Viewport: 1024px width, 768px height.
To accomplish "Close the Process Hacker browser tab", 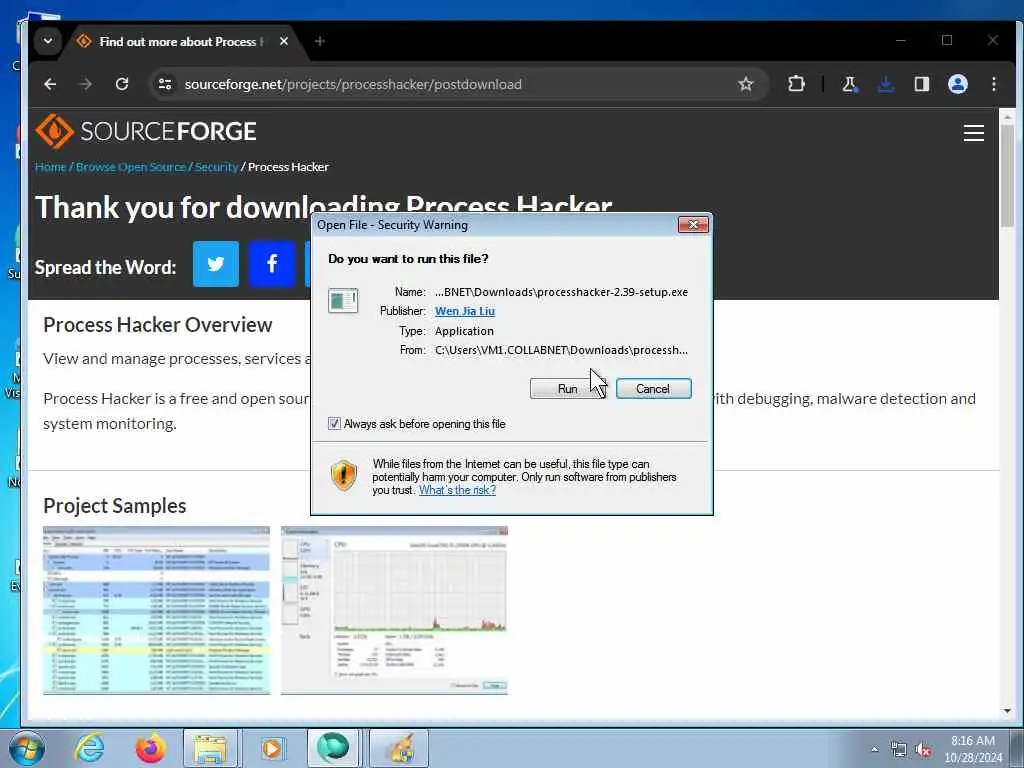I will (x=283, y=41).
